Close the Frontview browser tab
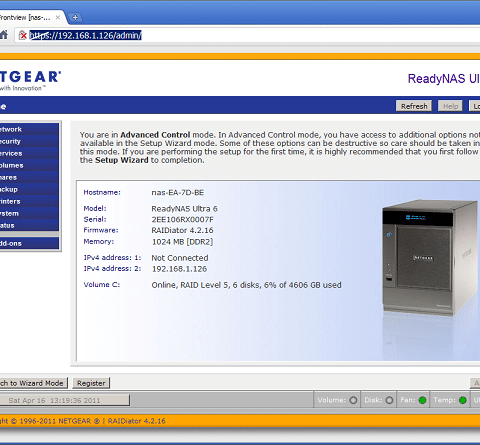 (58, 17)
